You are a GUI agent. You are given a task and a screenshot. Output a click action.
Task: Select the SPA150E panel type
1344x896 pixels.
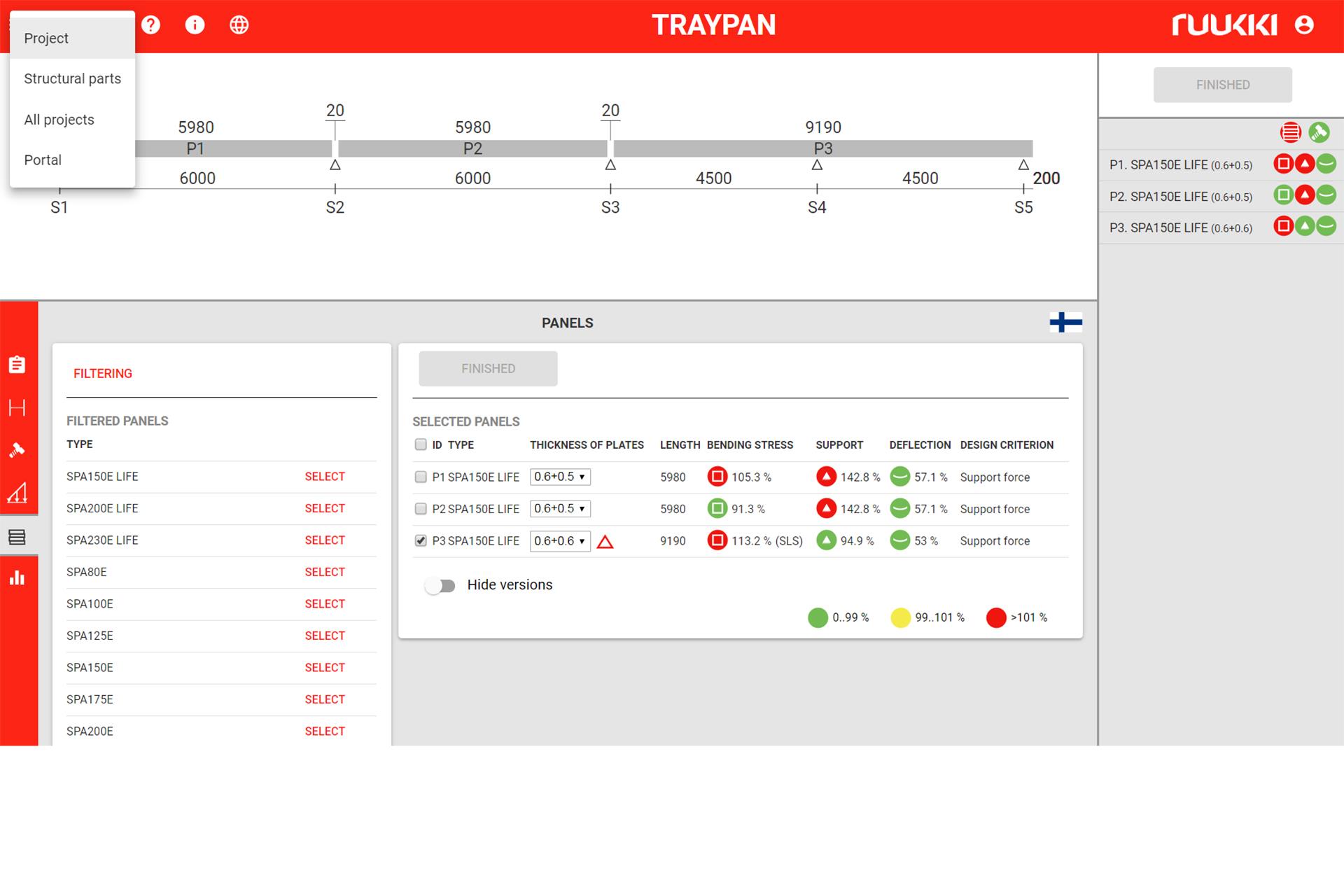click(x=325, y=668)
